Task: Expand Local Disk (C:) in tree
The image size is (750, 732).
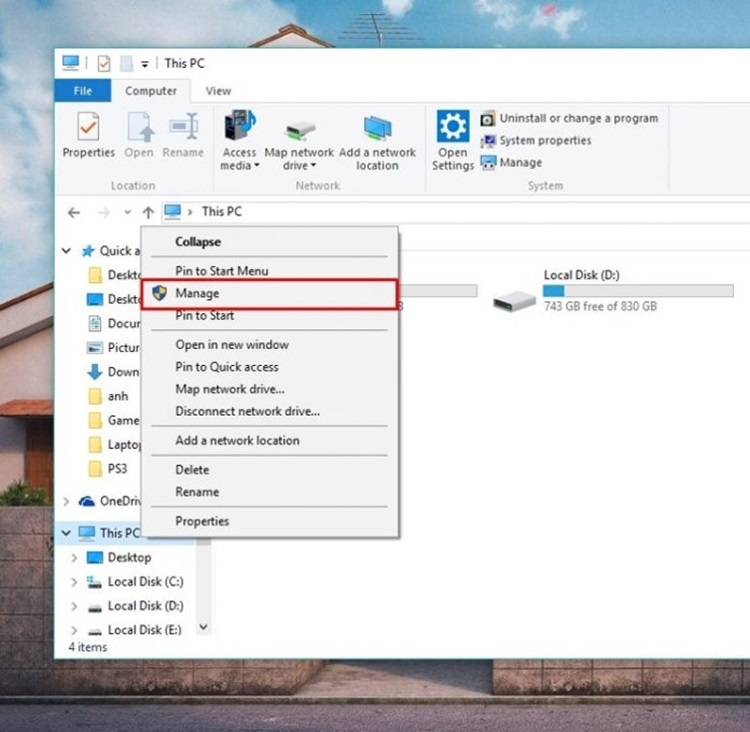Action: [74, 582]
